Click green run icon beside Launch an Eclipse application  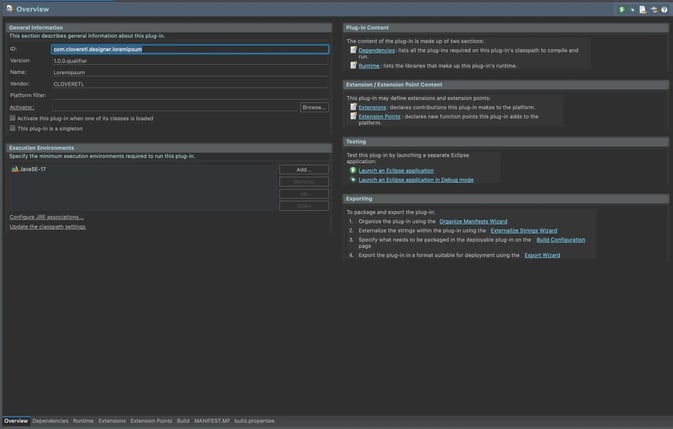coord(353,170)
